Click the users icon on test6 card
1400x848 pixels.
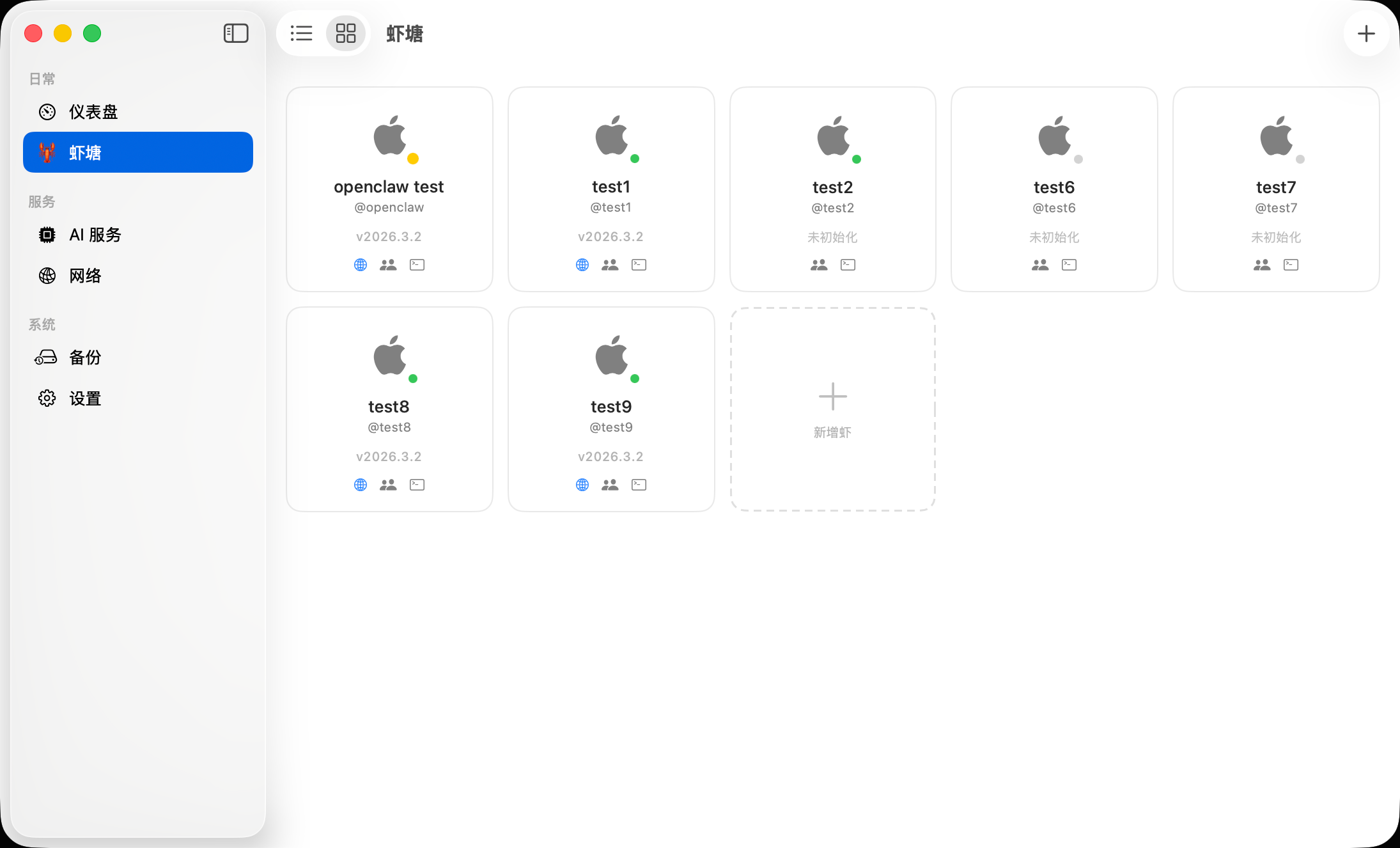1040,265
